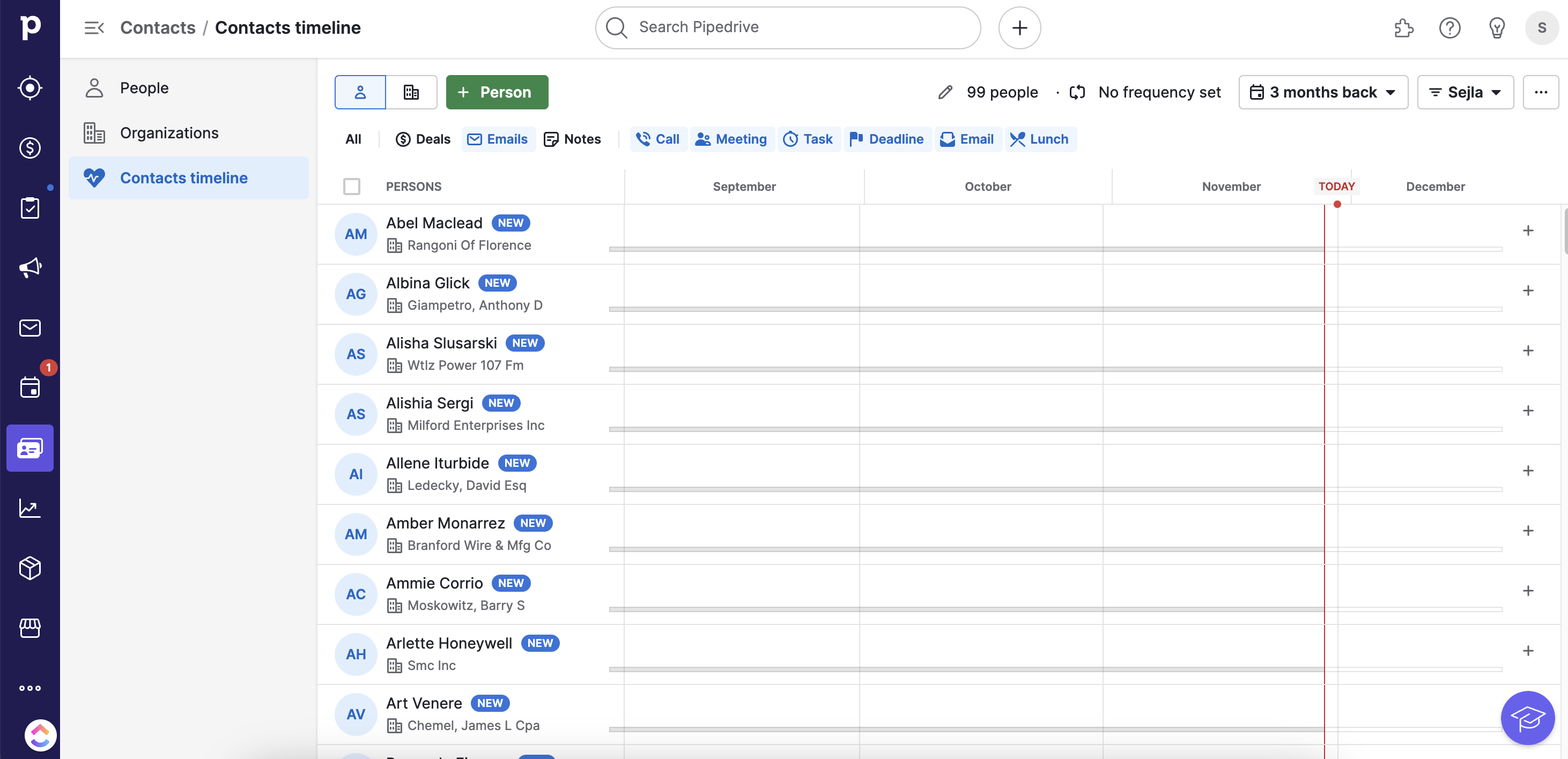Click the Search Pipedrive field
Image resolution: width=1568 pixels, height=759 pixels.
(787, 27)
